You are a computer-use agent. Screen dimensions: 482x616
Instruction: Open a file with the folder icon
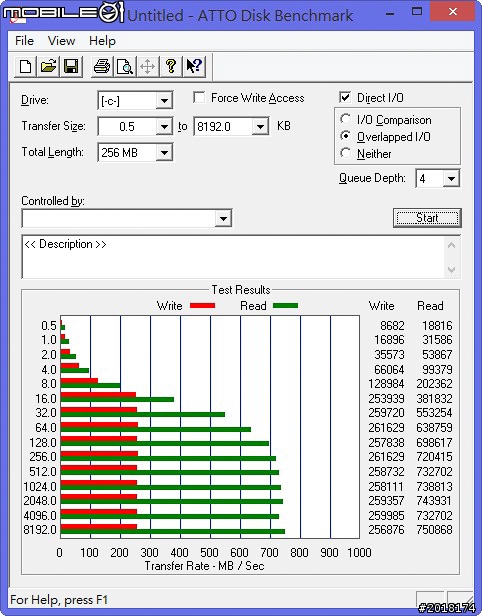(x=48, y=66)
